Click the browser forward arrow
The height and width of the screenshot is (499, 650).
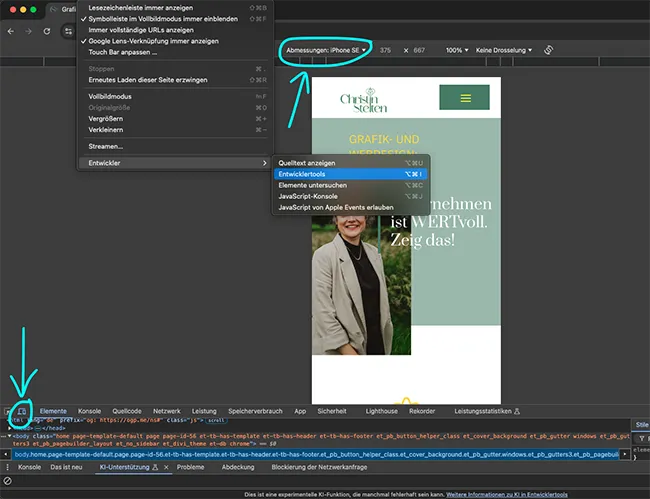pyautogui.click(x=28, y=31)
